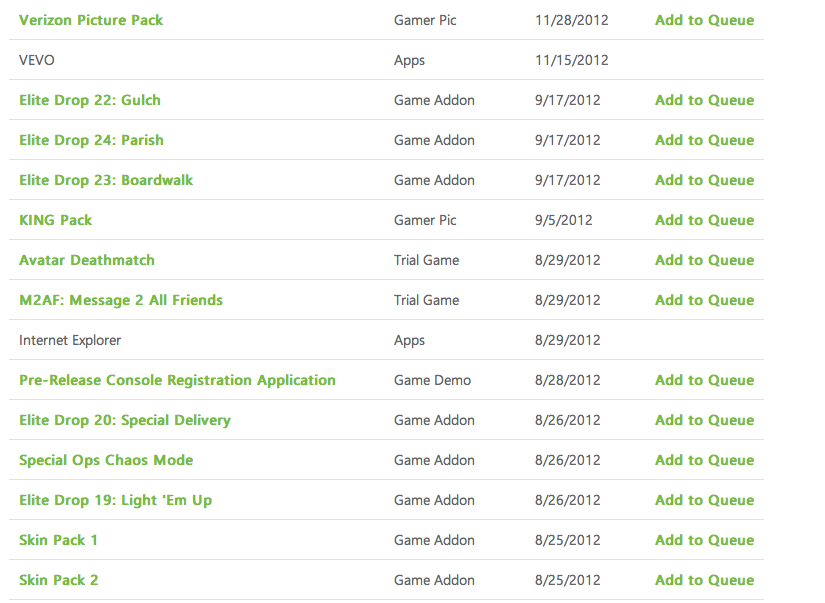The image size is (825, 603).
Task: Add Avatar Deathmatch to queue
Action: coord(704,260)
